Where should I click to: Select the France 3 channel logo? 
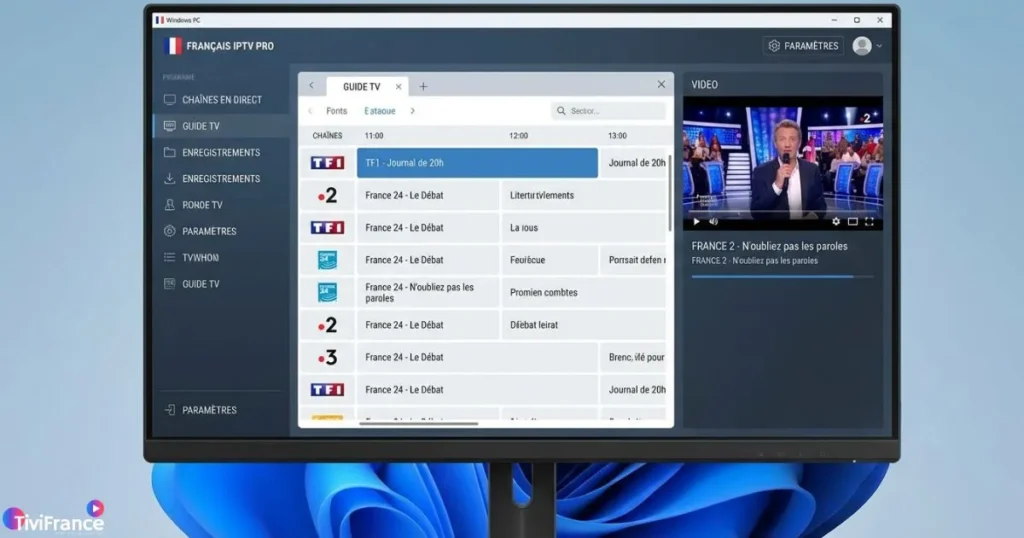(327, 357)
